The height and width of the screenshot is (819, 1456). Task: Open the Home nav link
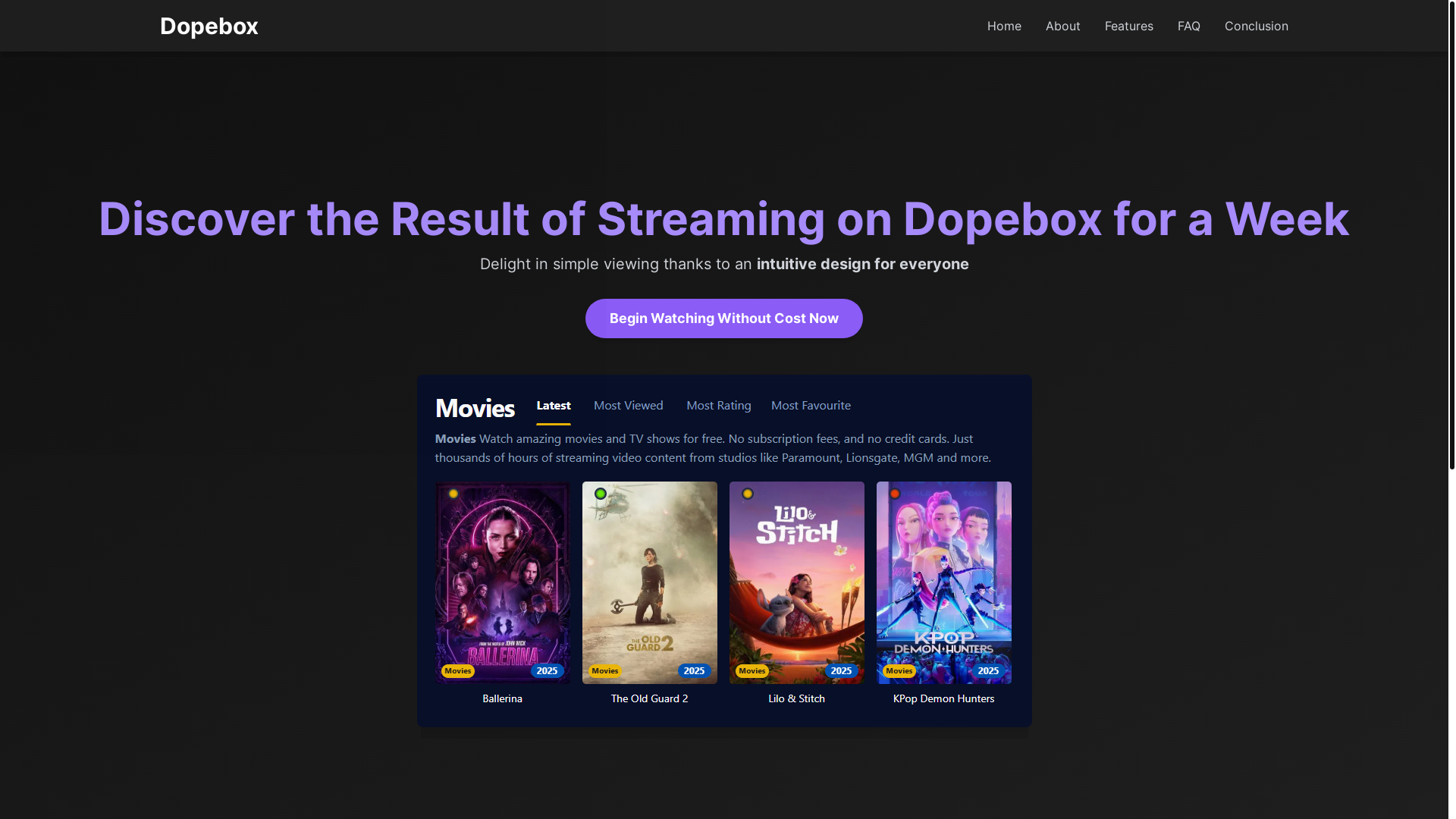tap(1004, 26)
